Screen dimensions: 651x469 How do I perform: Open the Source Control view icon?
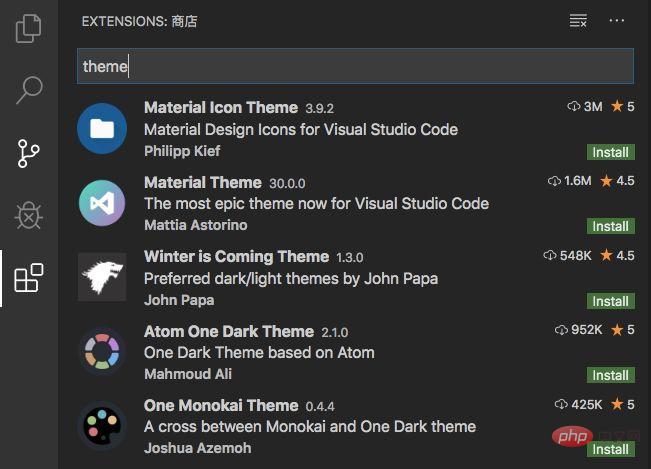coord(28,153)
